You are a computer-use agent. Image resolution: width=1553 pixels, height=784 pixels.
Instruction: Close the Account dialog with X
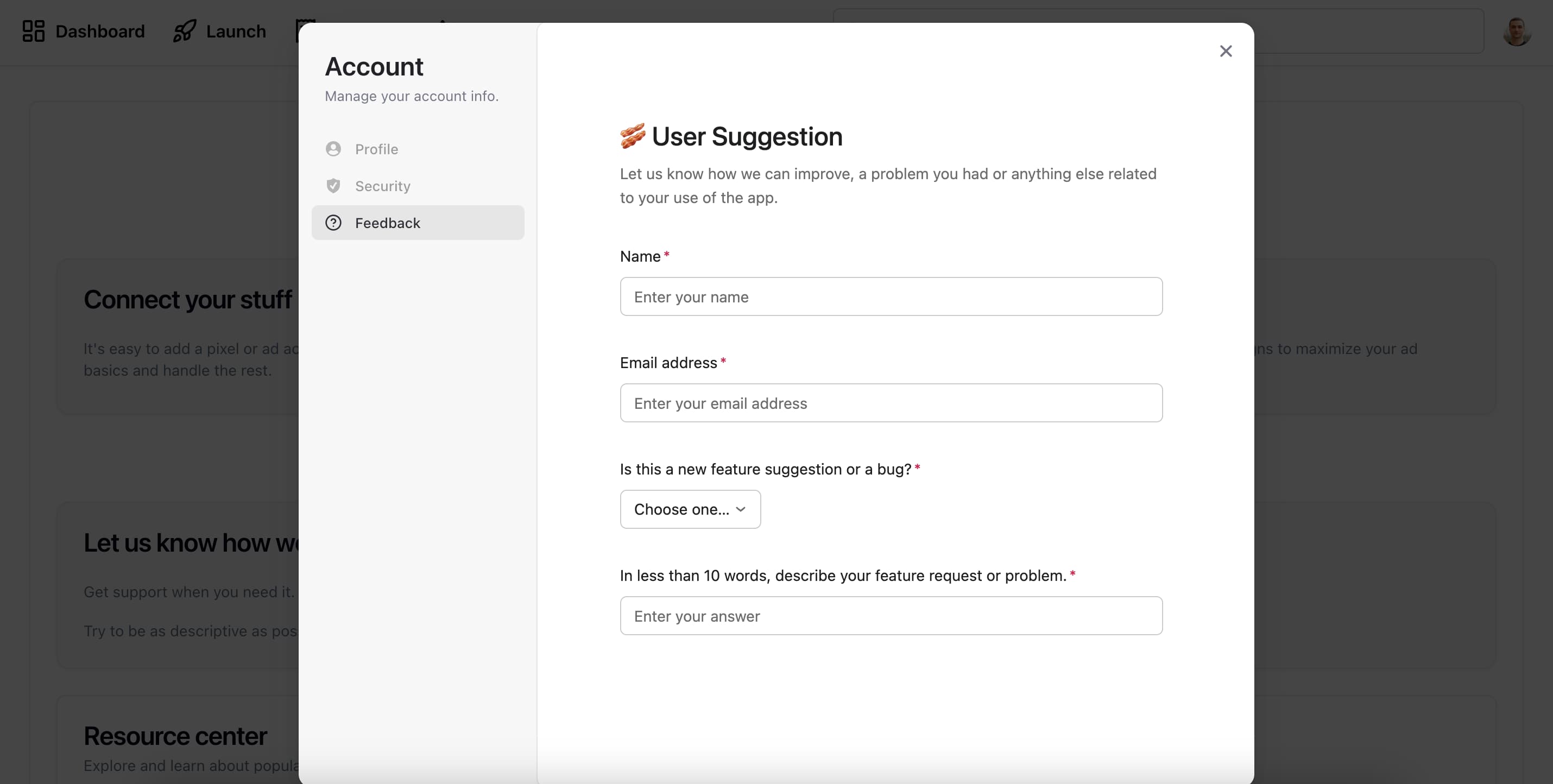1226,51
